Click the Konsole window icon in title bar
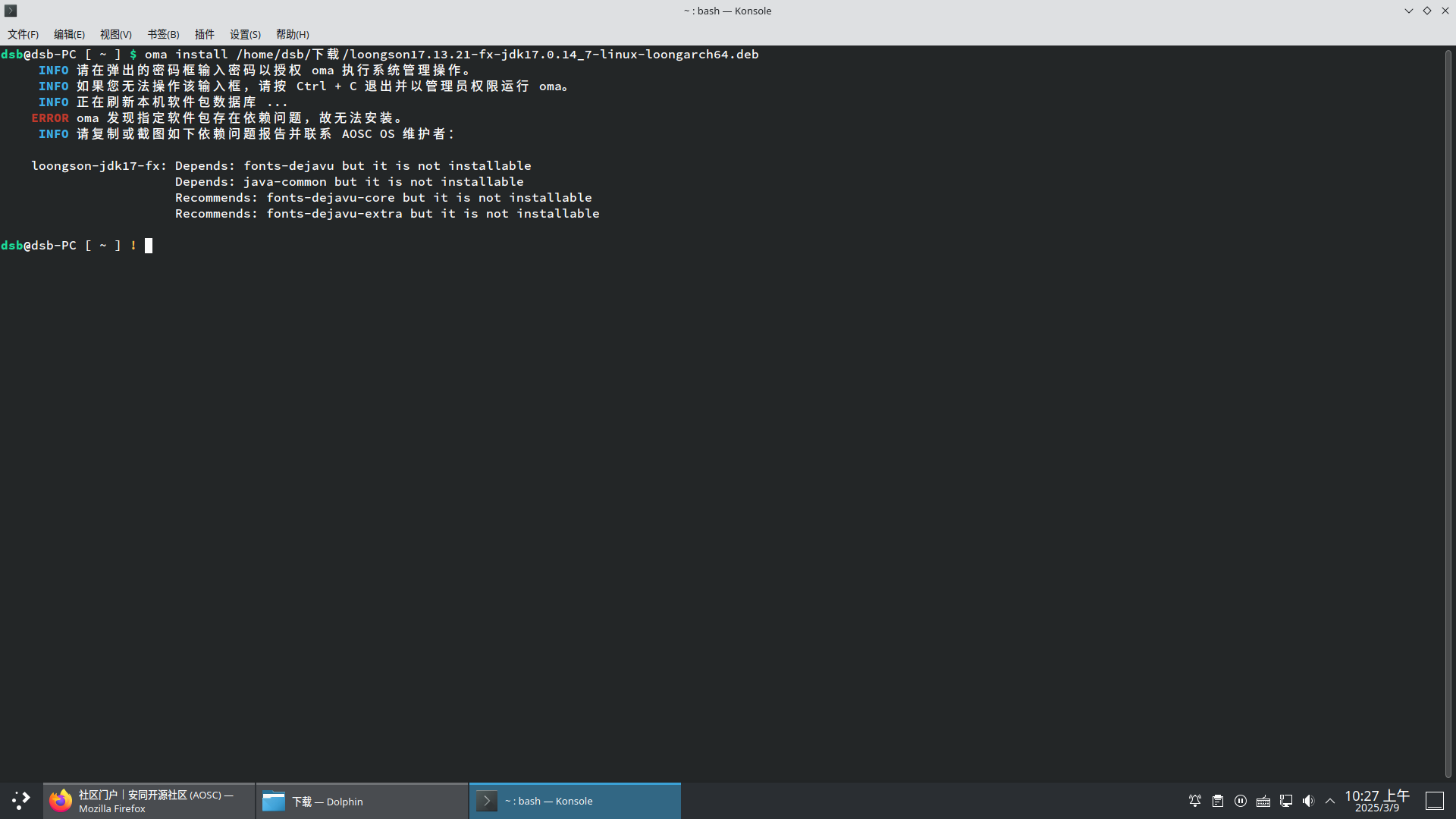The image size is (1456, 819). pos(11,11)
